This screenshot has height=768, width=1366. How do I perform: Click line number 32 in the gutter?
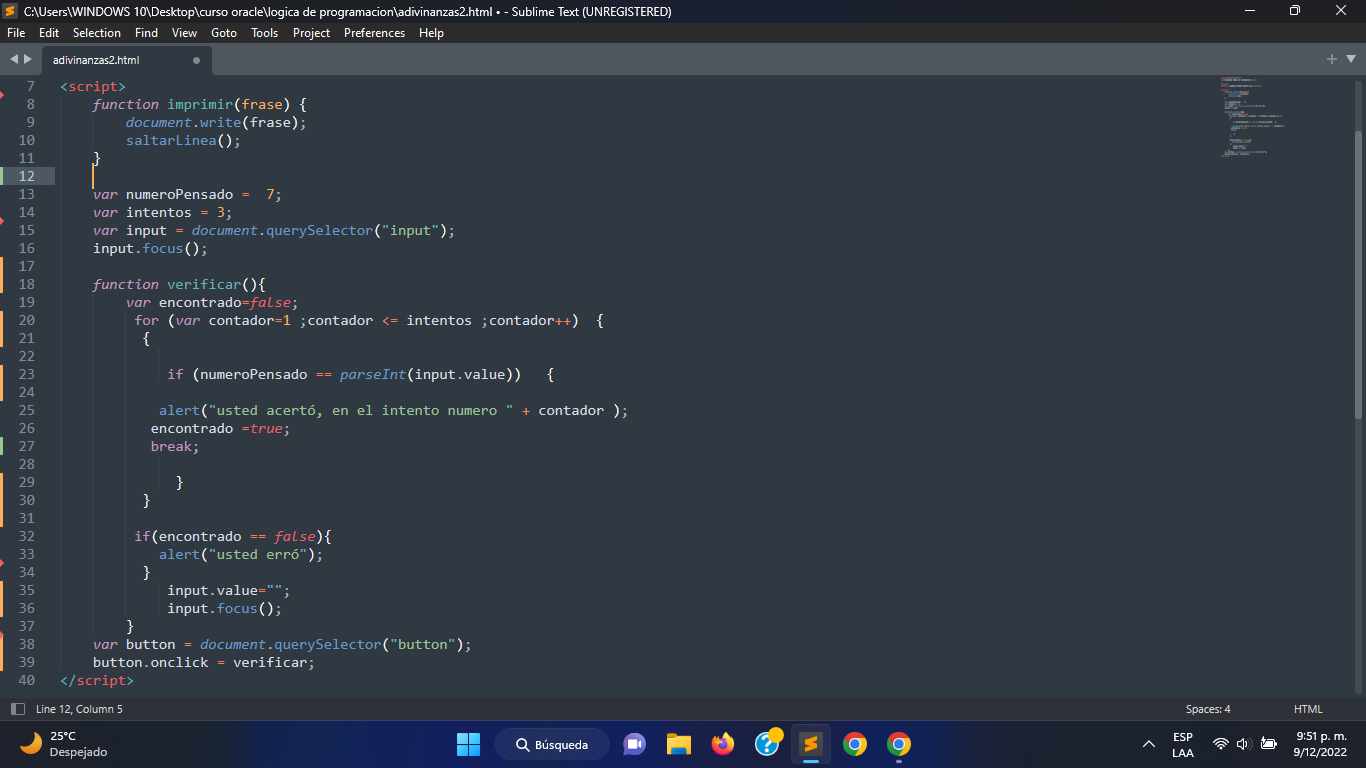(26, 536)
